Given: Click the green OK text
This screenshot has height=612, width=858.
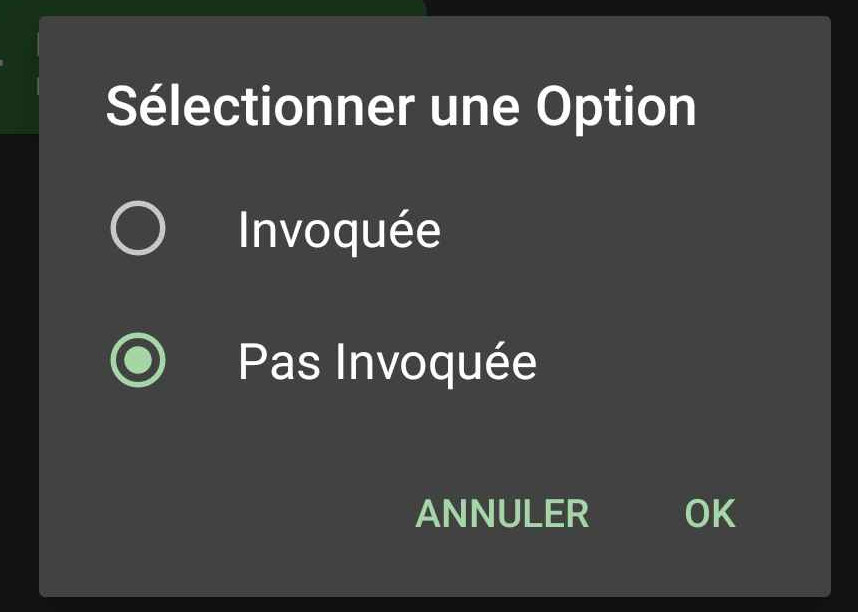Looking at the screenshot, I should pos(710,514).
